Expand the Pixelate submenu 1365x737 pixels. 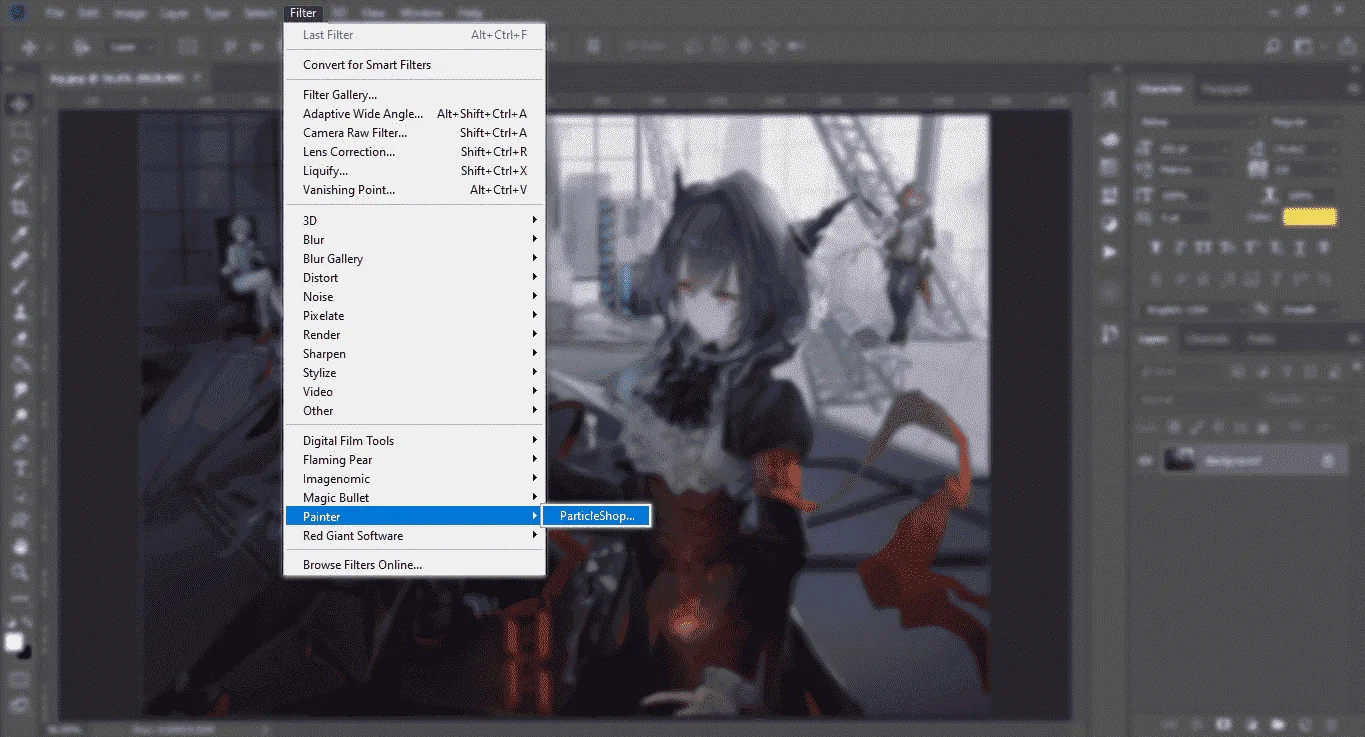coord(415,316)
